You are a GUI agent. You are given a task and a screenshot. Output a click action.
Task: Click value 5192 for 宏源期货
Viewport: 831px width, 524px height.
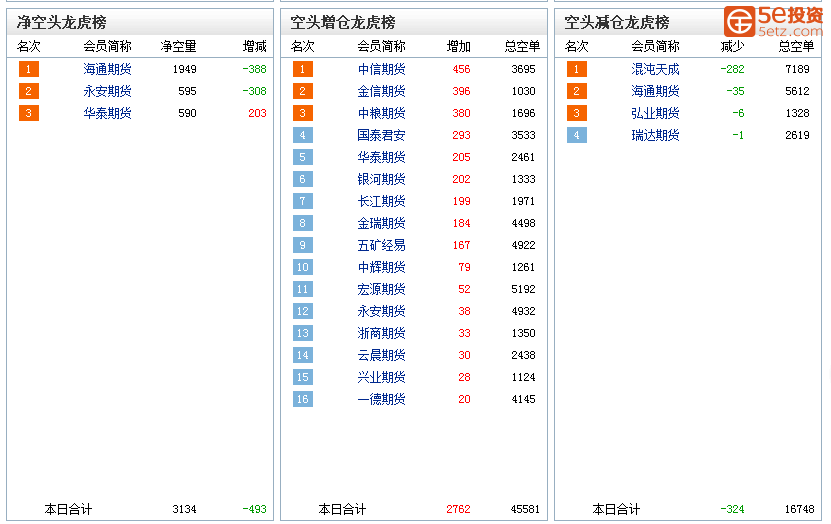pos(523,289)
